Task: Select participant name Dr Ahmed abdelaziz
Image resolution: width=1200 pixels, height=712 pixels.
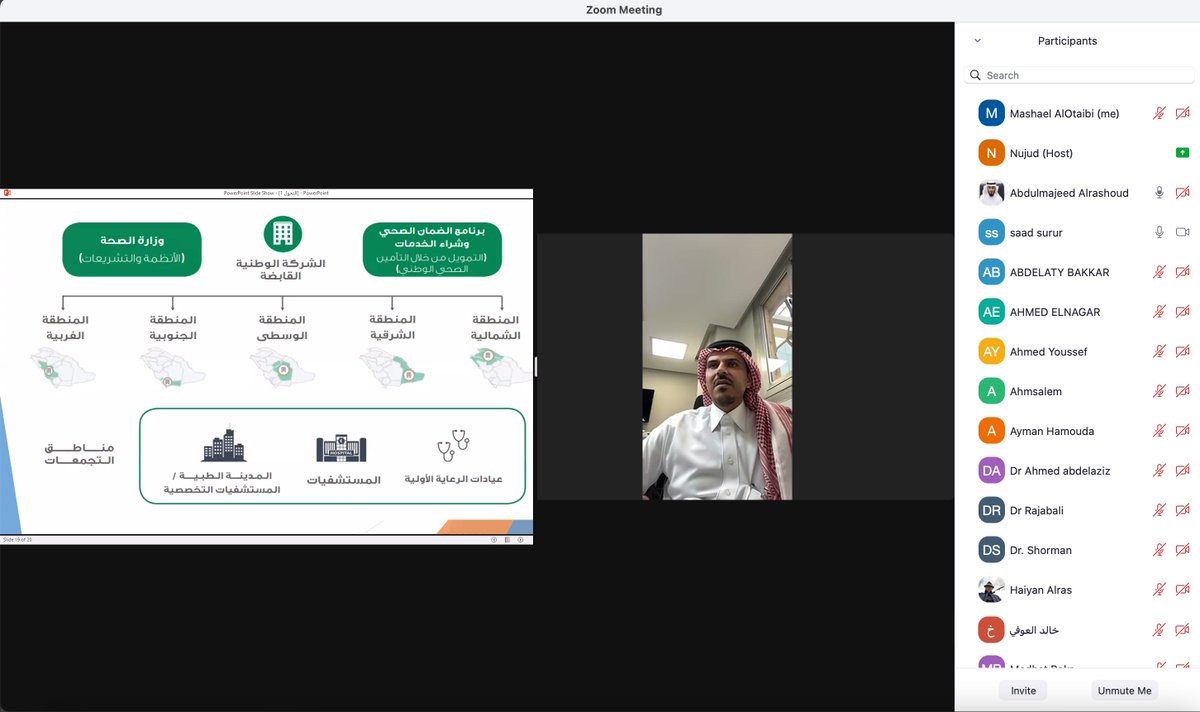Action: coord(1060,471)
